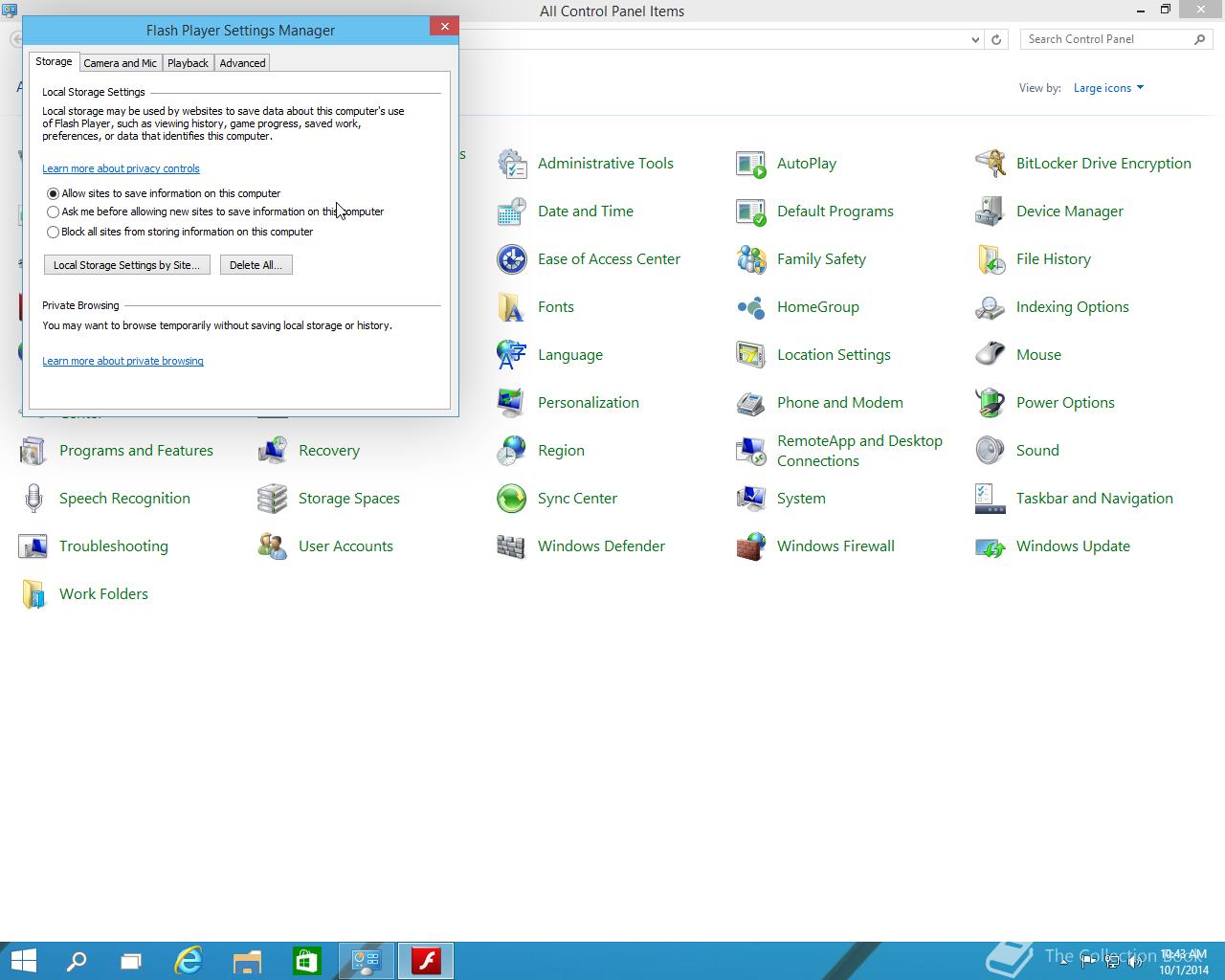Open the Family Safety icon
The width and height of the screenshot is (1225, 980).
click(751, 259)
